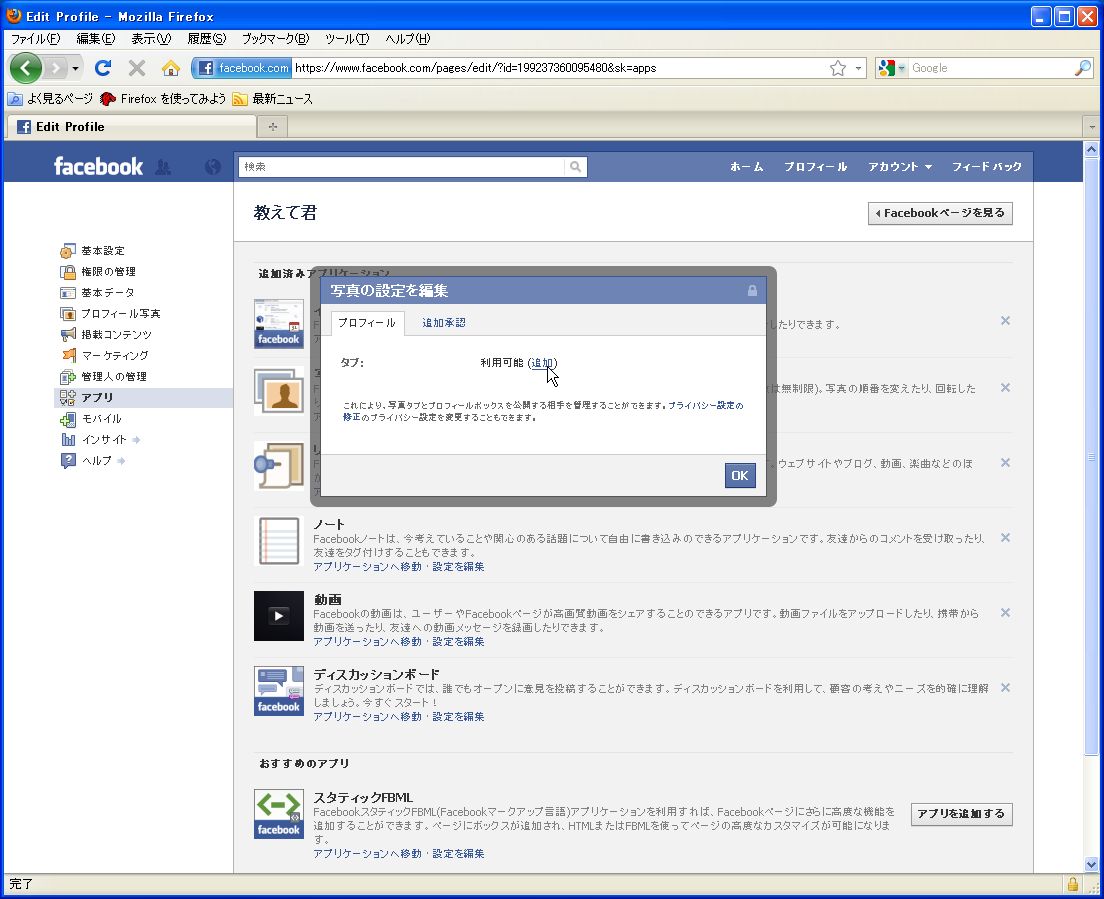Click the ディスカッションボード application icon
This screenshot has height=899, width=1104.
(x=279, y=691)
